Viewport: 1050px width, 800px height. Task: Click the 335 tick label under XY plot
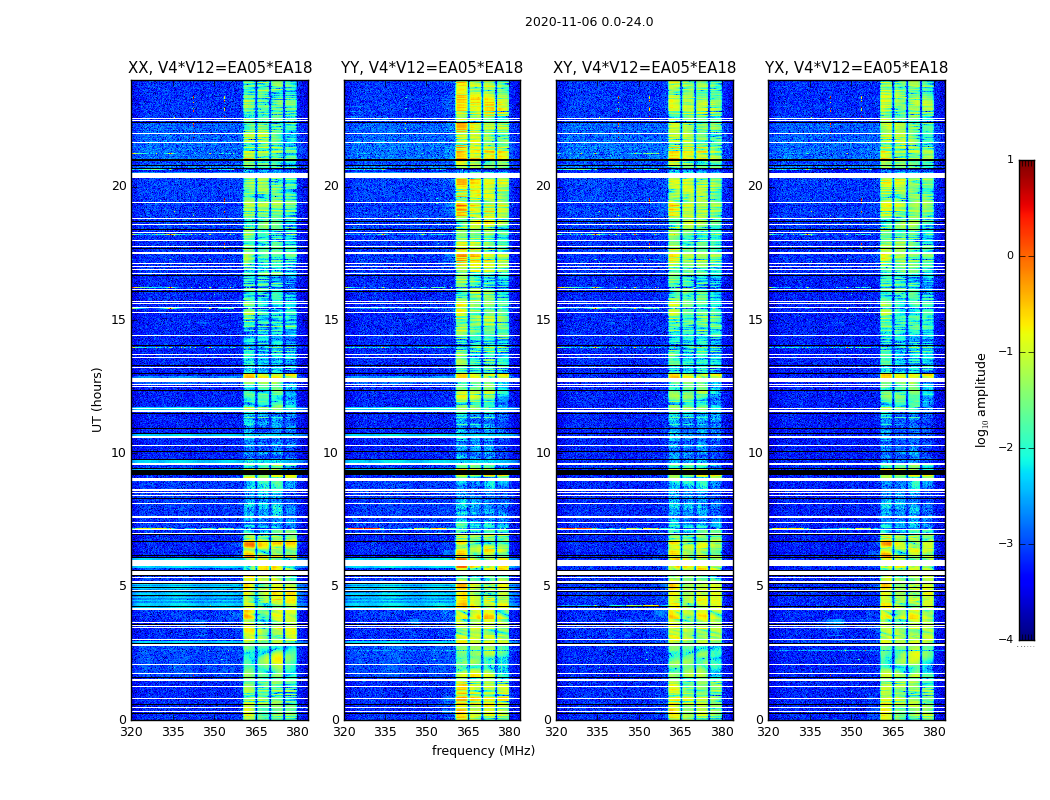point(597,732)
